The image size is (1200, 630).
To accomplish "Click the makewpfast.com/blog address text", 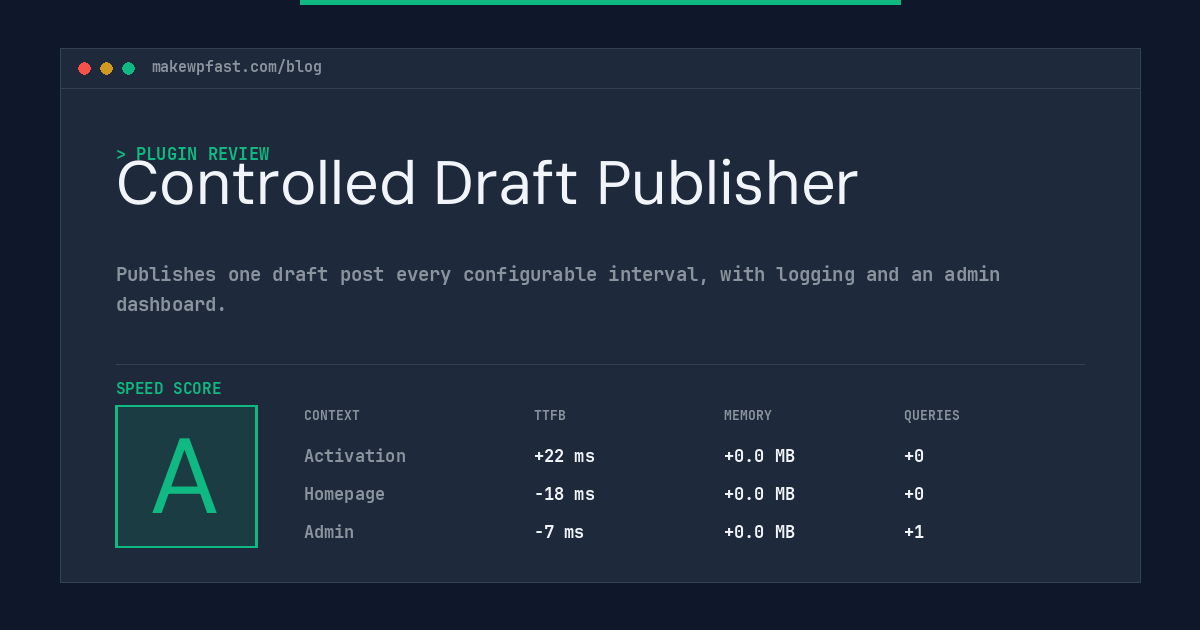I will point(237,67).
